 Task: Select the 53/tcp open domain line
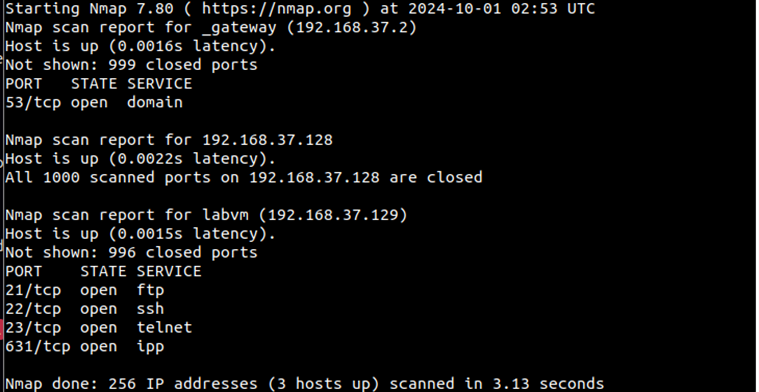(94, 102)
